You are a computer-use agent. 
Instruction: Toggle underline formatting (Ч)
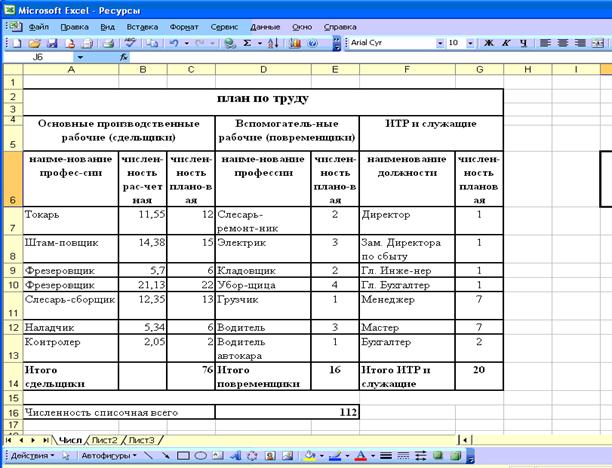pos(523,43)
